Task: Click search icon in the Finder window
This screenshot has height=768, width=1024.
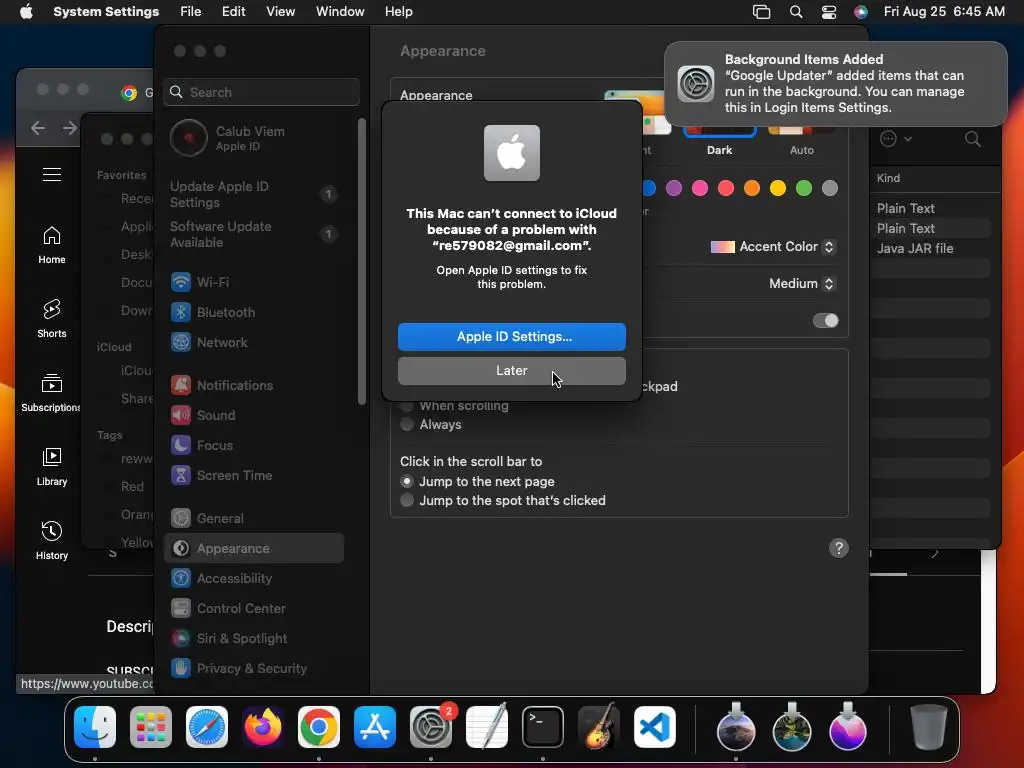Action: [x=972, y=138]
